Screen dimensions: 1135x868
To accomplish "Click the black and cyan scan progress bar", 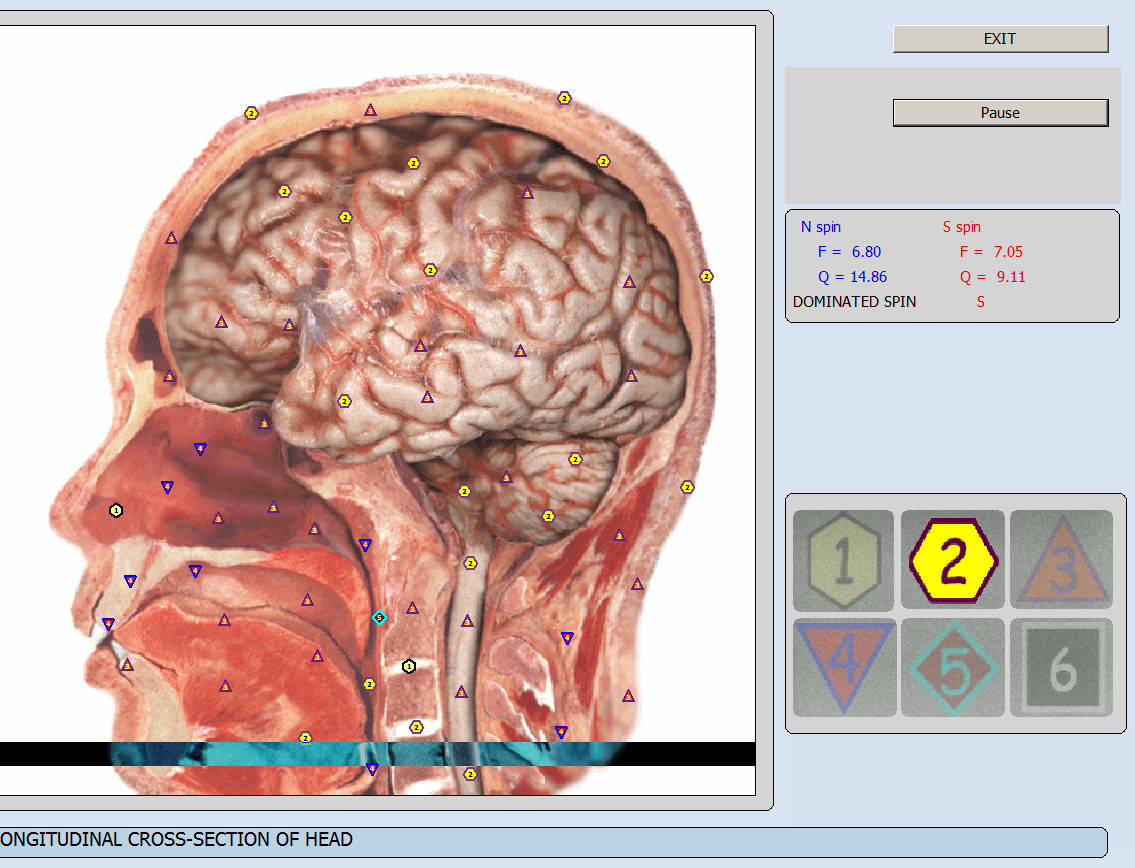I will pos(377,754).
